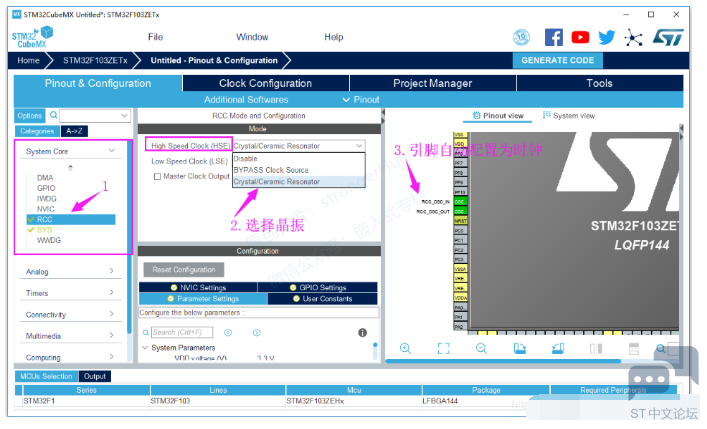Viewport: 707px width, 429px height.
Task: Fit the chip view to window
Action: click(x=443, y=348)
